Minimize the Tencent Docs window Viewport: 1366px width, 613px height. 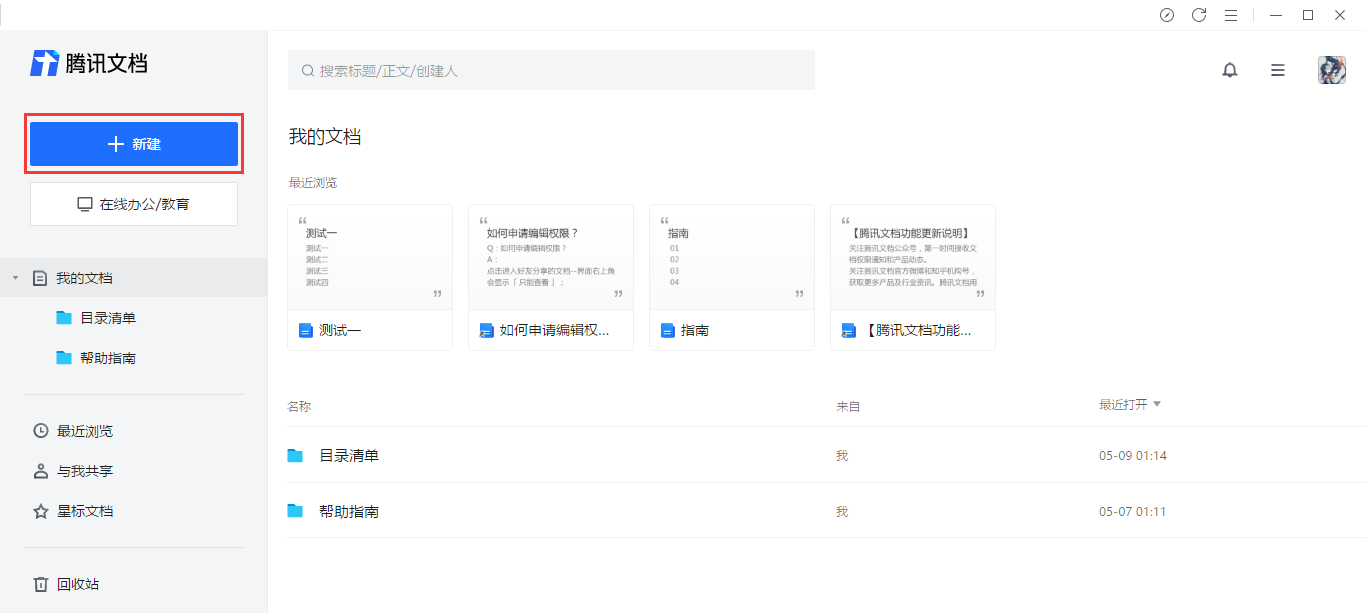point(1275,15)
